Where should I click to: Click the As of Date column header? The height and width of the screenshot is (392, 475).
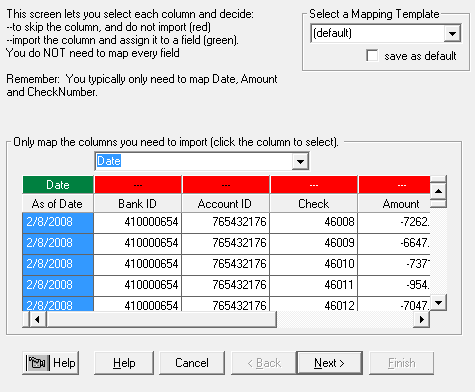[58, 203]
